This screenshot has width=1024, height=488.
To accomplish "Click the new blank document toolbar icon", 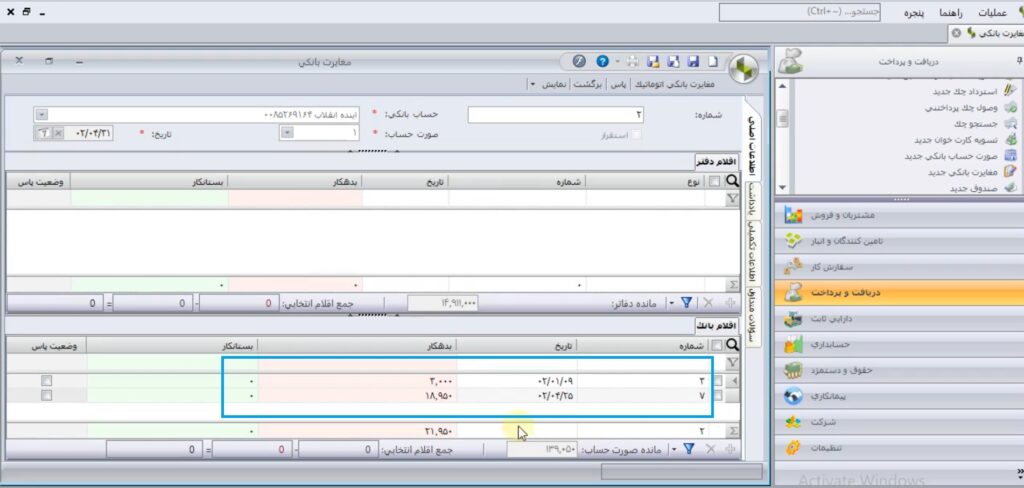I will (x=714, y=61).
